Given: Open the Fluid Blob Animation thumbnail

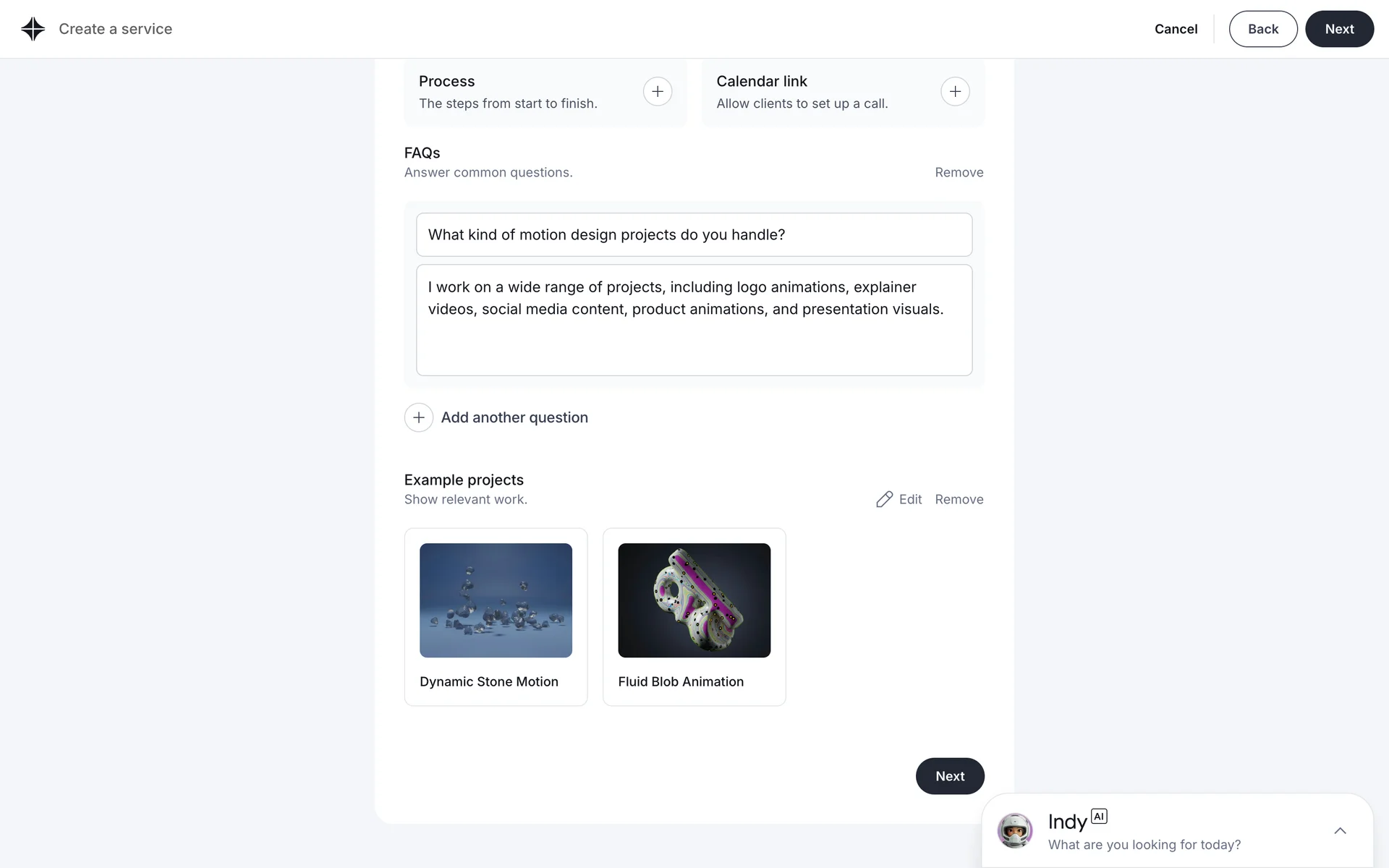Looking at the screenshot, I should point(694,600).
